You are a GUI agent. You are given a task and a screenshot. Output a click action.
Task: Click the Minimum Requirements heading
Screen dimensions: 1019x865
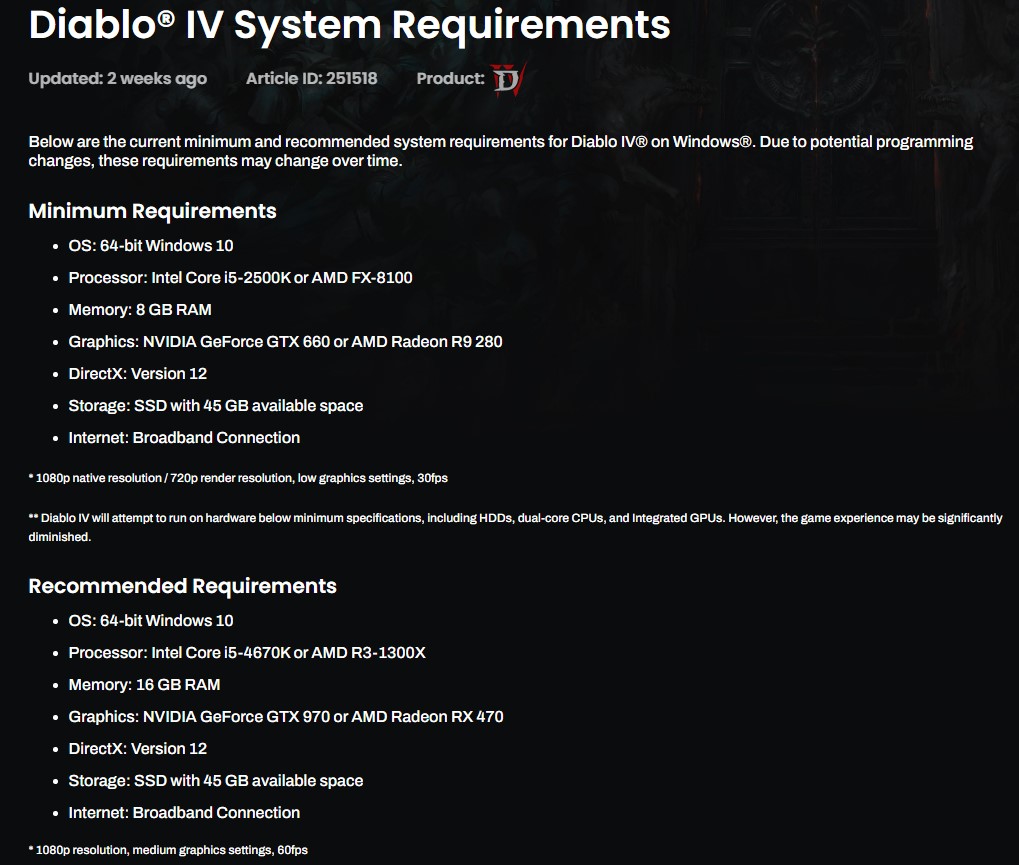pyautogui.click(x=153, y=211)
